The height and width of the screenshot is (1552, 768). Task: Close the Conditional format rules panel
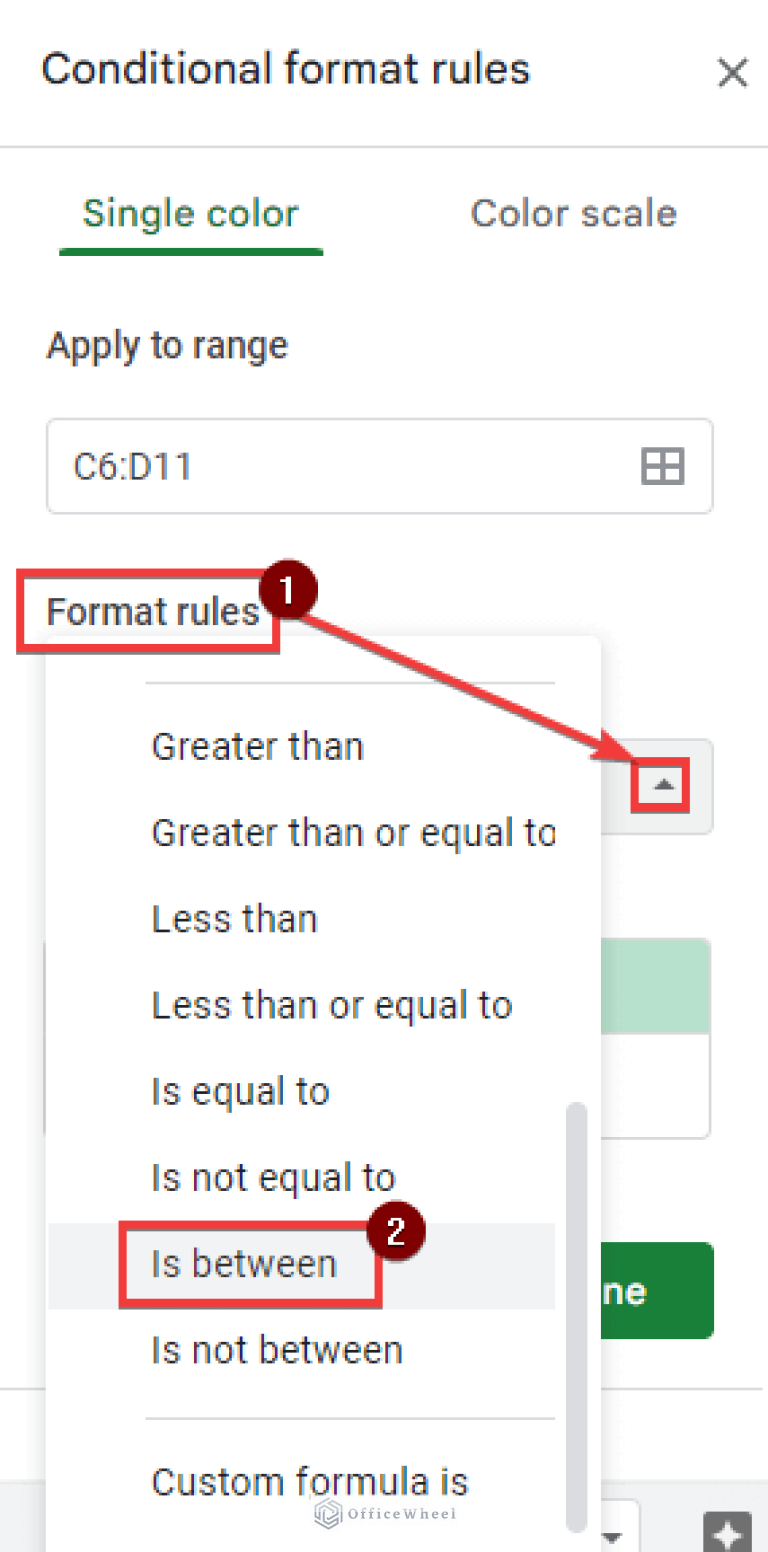point(733,72)
